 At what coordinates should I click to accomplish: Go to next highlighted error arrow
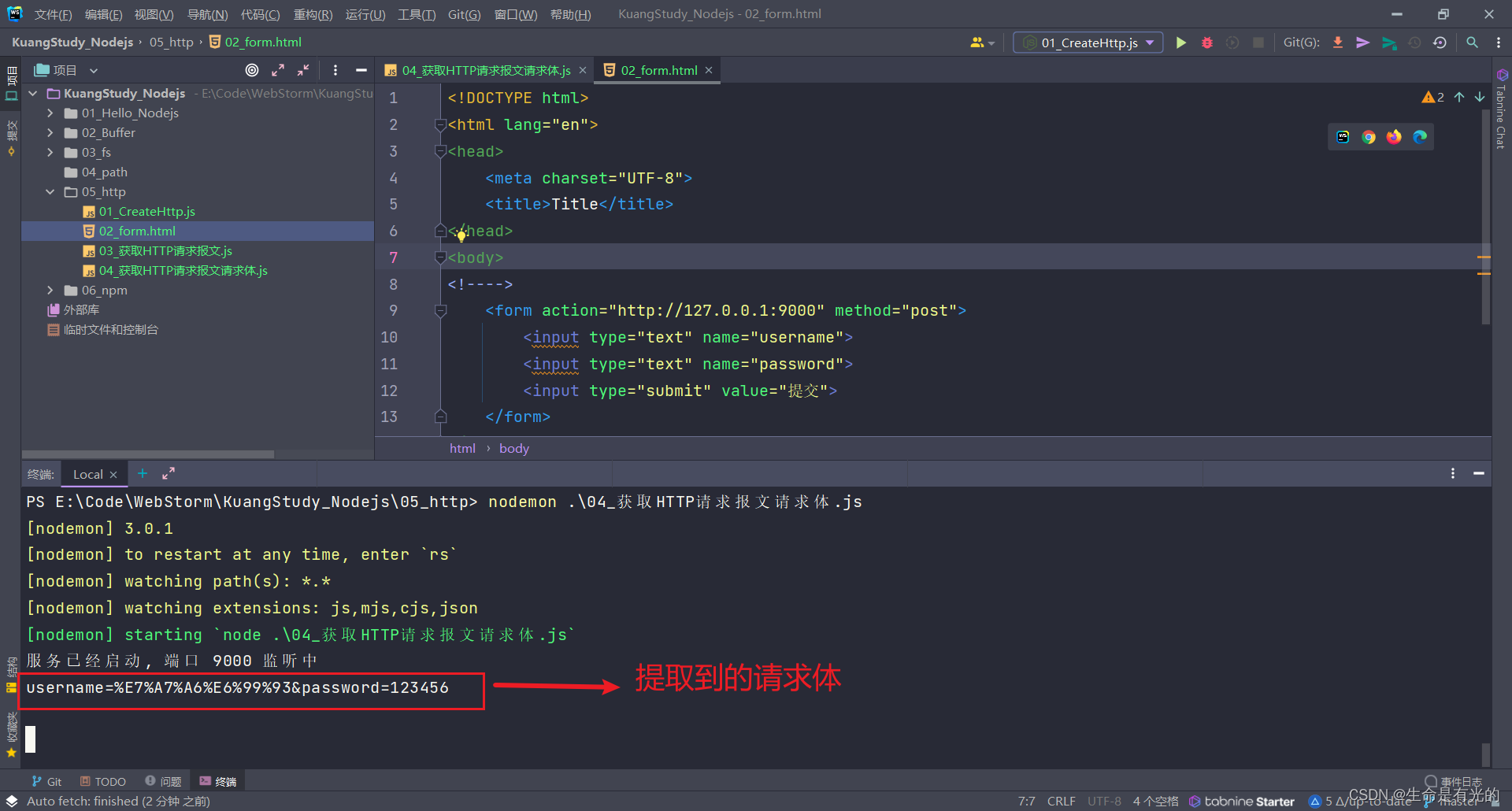[x=1480, y=97]
